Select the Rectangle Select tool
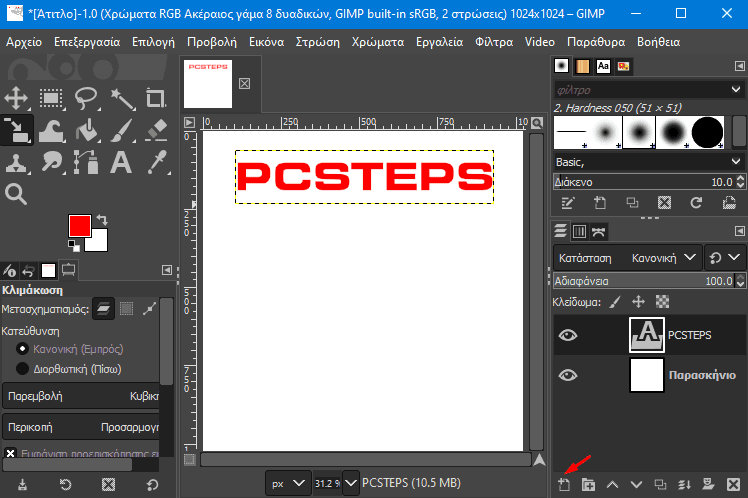The height and width of the screenshot is (498, 748). tap(51, 98)
